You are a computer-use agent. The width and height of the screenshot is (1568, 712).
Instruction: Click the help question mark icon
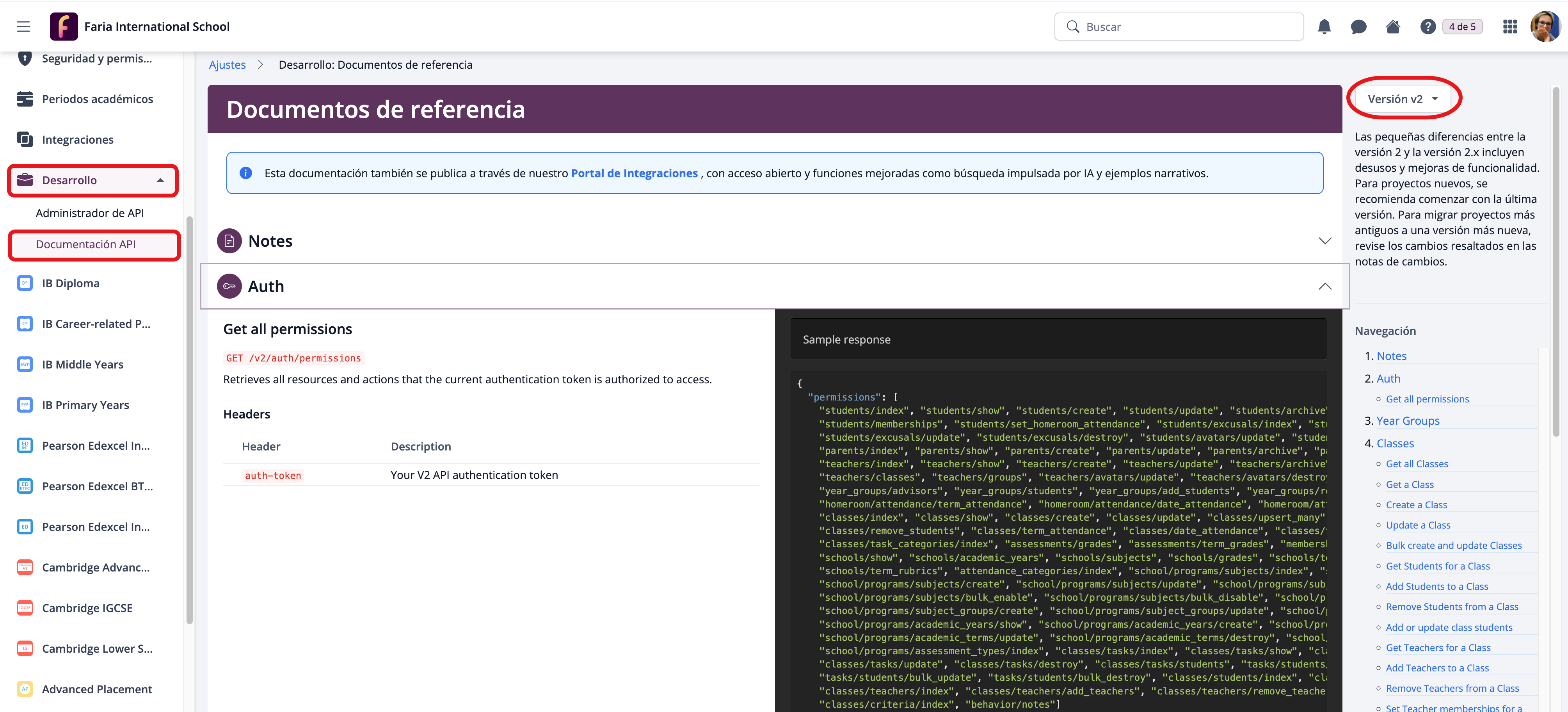click(x=1428, y=27)
